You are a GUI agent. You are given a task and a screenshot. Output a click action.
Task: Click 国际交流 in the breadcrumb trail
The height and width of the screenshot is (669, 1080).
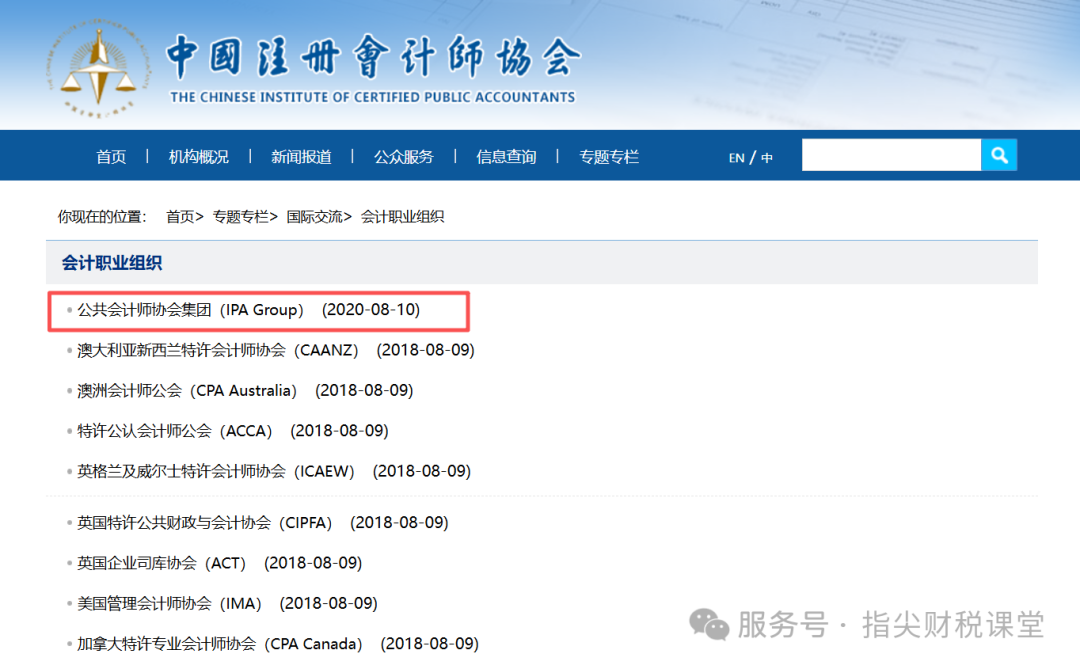pyautogui.click(x=314, y=217)
